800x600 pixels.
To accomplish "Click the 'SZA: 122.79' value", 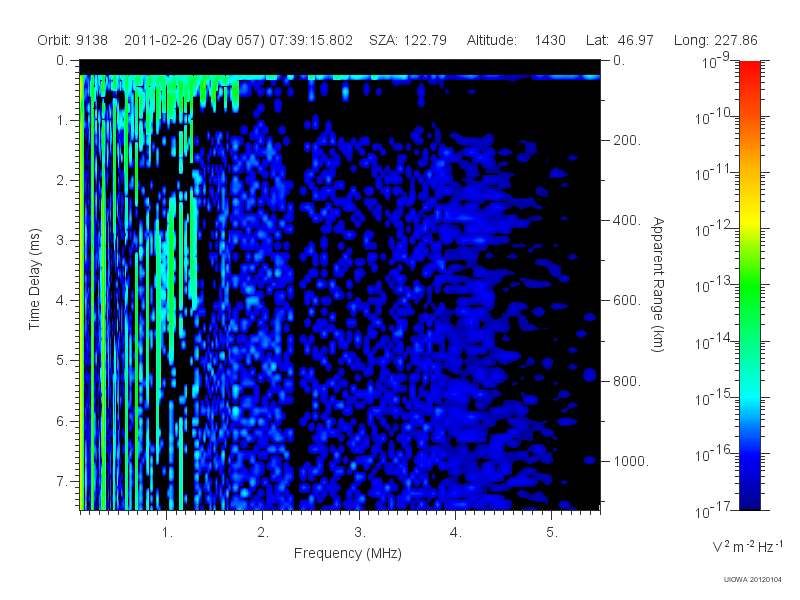I will 408,40.
